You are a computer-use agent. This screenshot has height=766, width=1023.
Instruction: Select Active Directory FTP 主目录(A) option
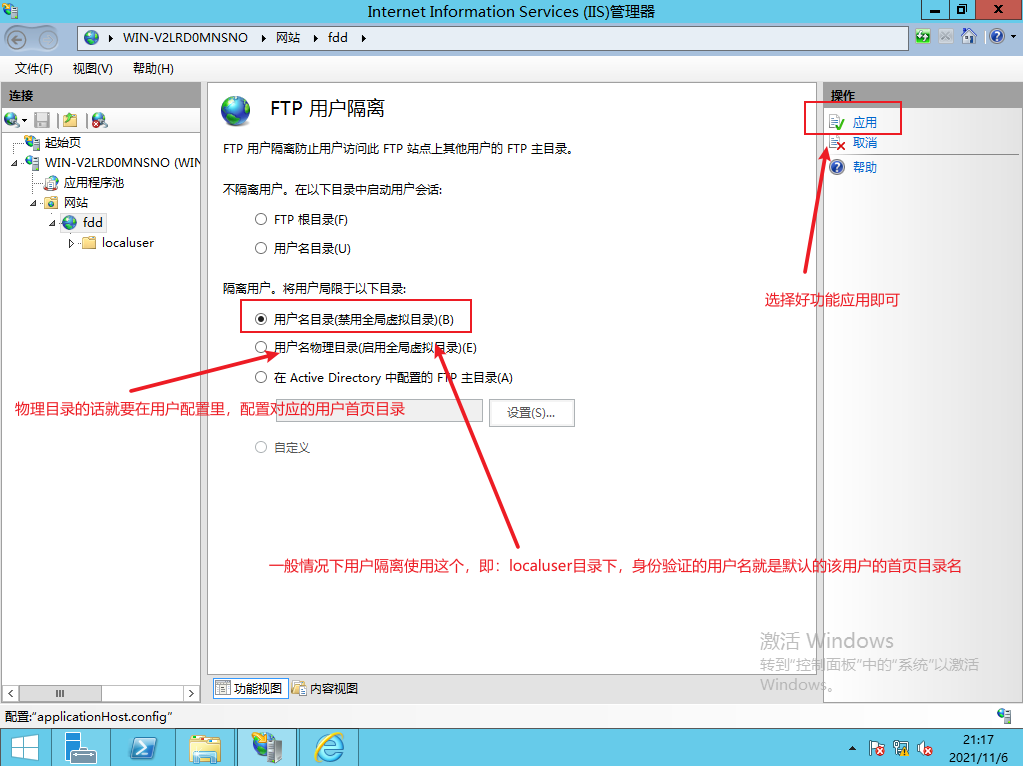pyautogui.click(x=261, y=377)
